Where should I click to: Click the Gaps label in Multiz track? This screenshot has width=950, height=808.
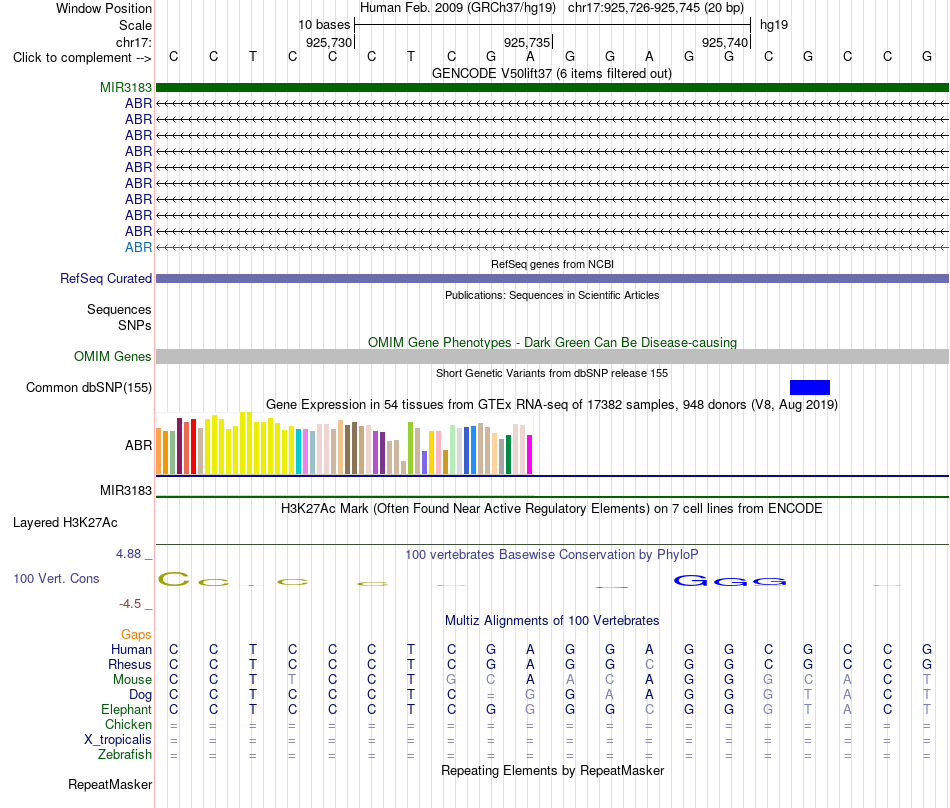coord(136,634)
